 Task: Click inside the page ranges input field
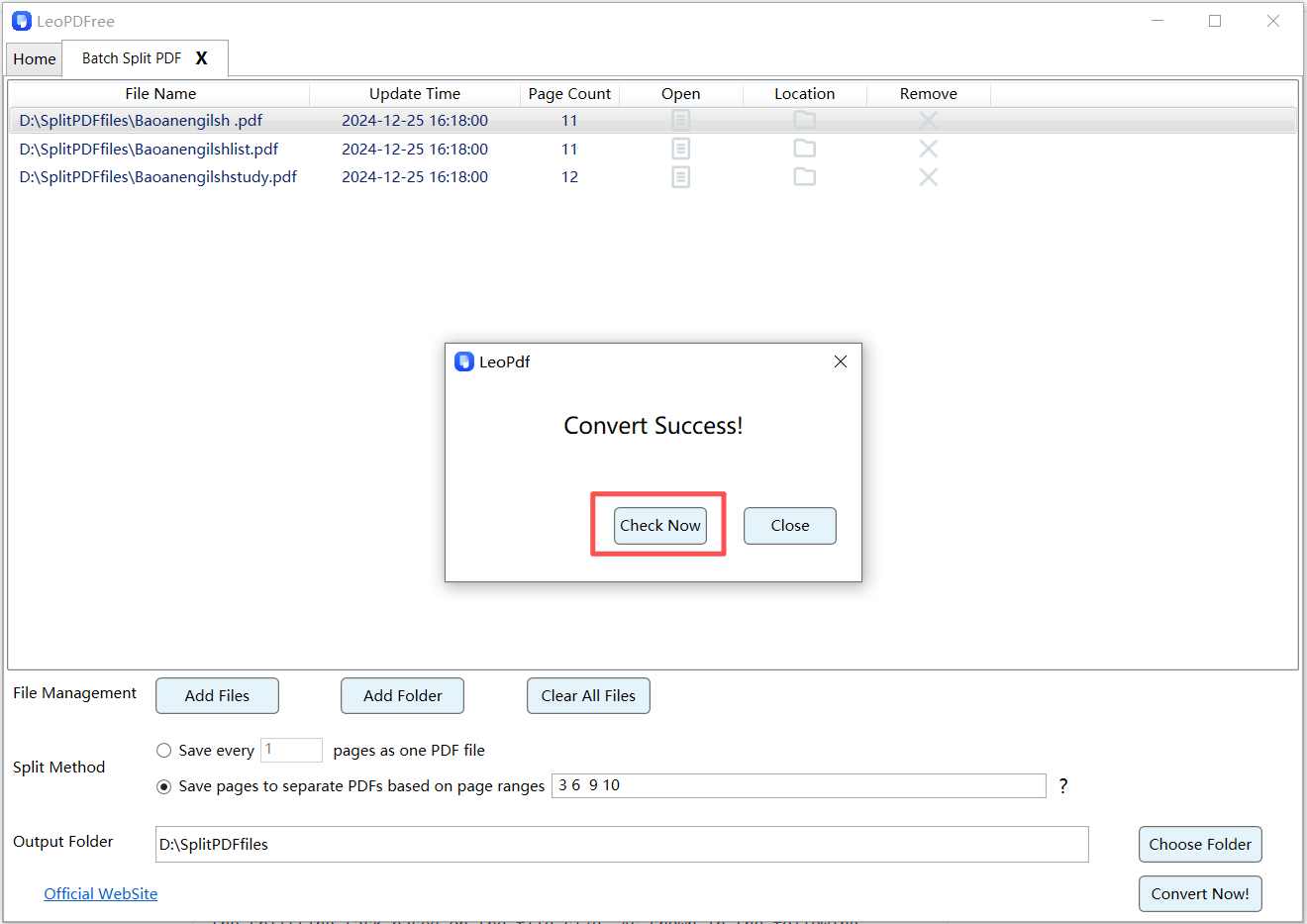coord(797,785)
